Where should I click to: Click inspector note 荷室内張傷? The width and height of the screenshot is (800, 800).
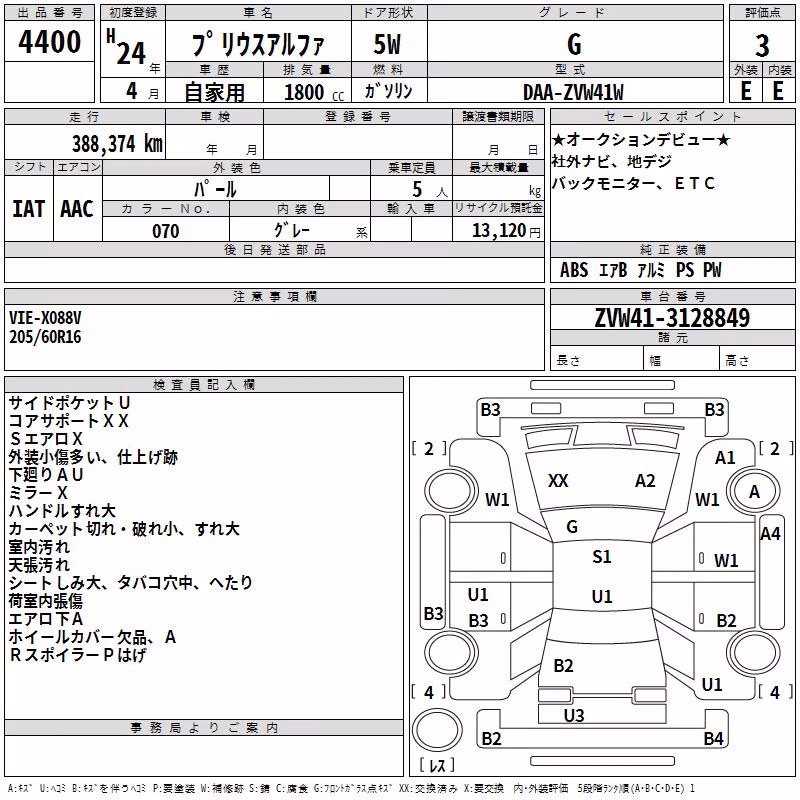pos(45,601)
